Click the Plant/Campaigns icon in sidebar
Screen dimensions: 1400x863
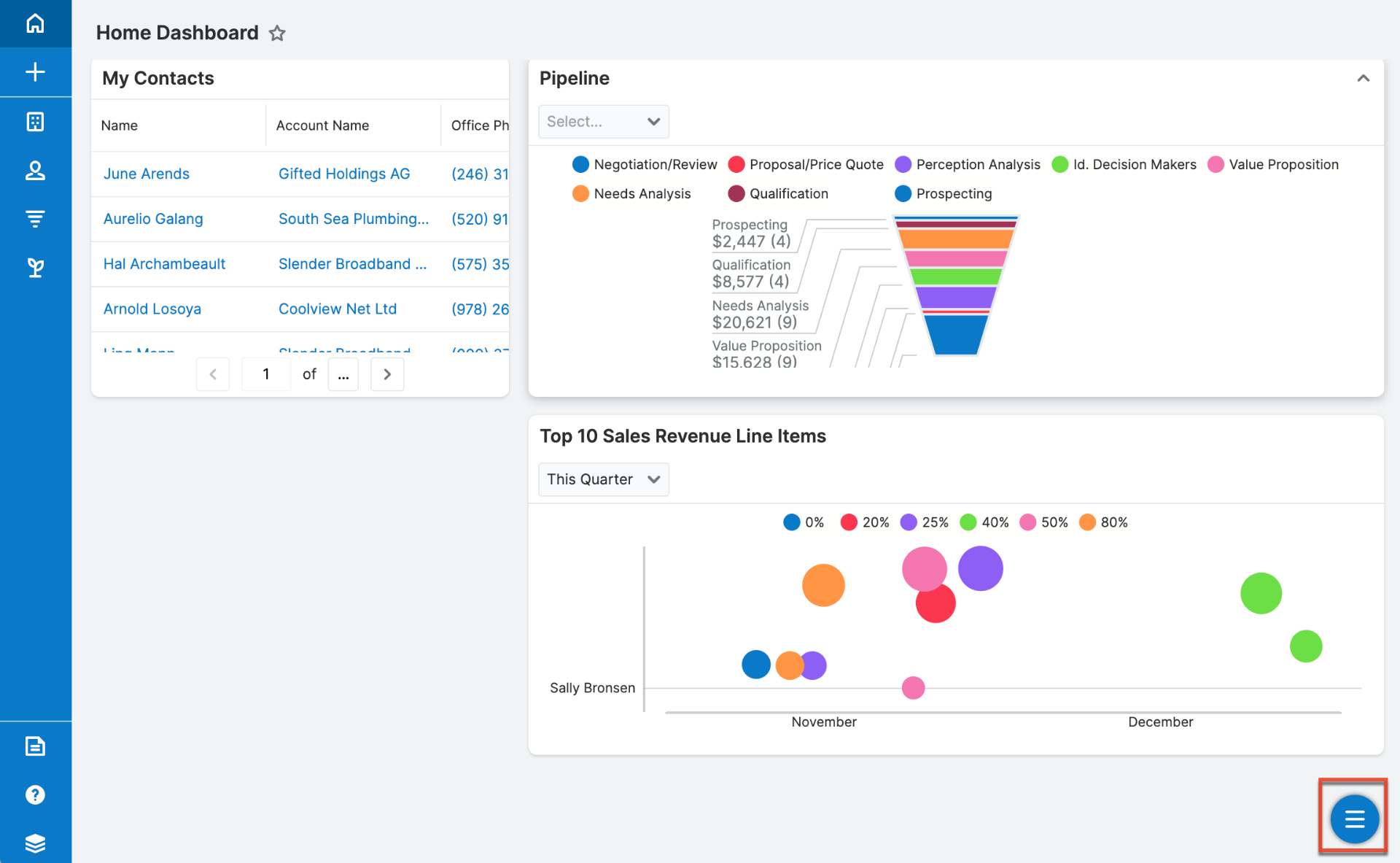[36, 267]
